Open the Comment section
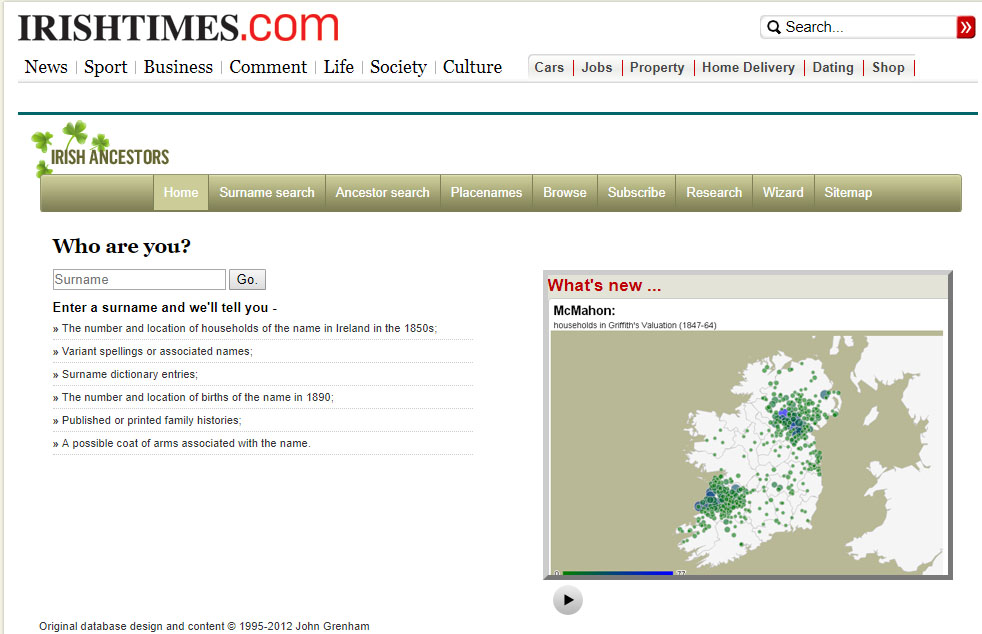Image resolution: width=982 pixels, height=634 pixels. [x=268, y=67]
